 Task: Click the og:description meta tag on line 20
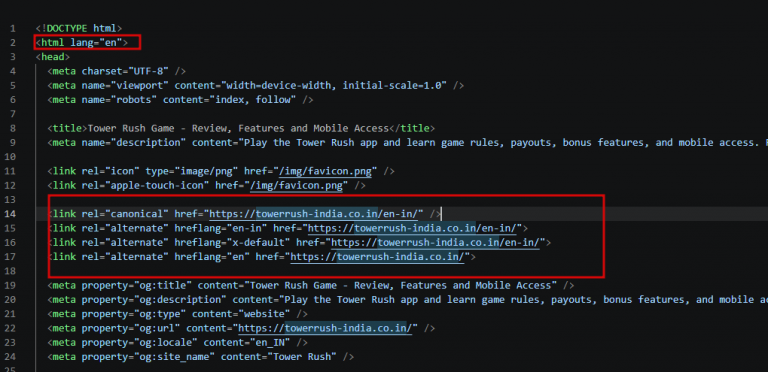point(408,300)
